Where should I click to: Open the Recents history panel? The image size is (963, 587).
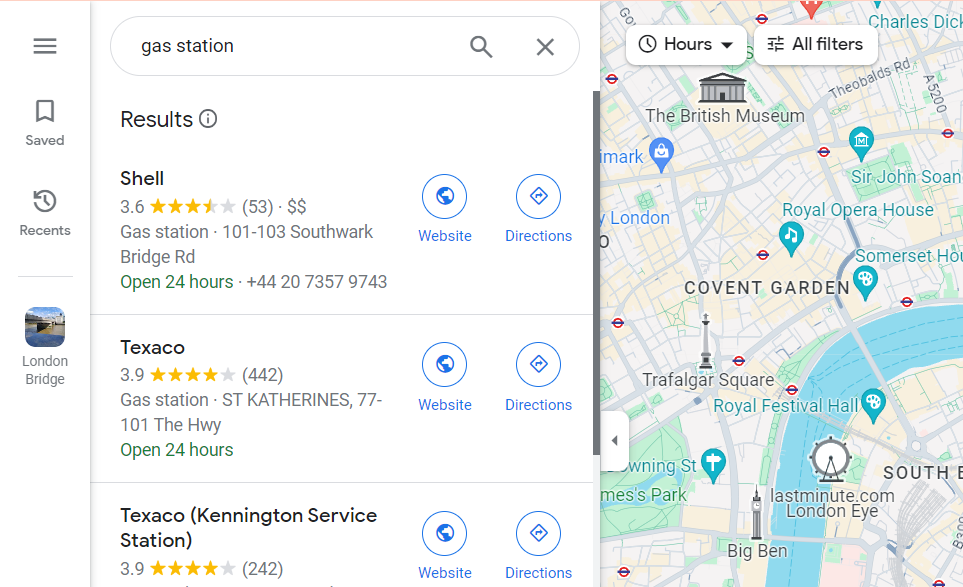pyautogui.click(x=45, y=213)
